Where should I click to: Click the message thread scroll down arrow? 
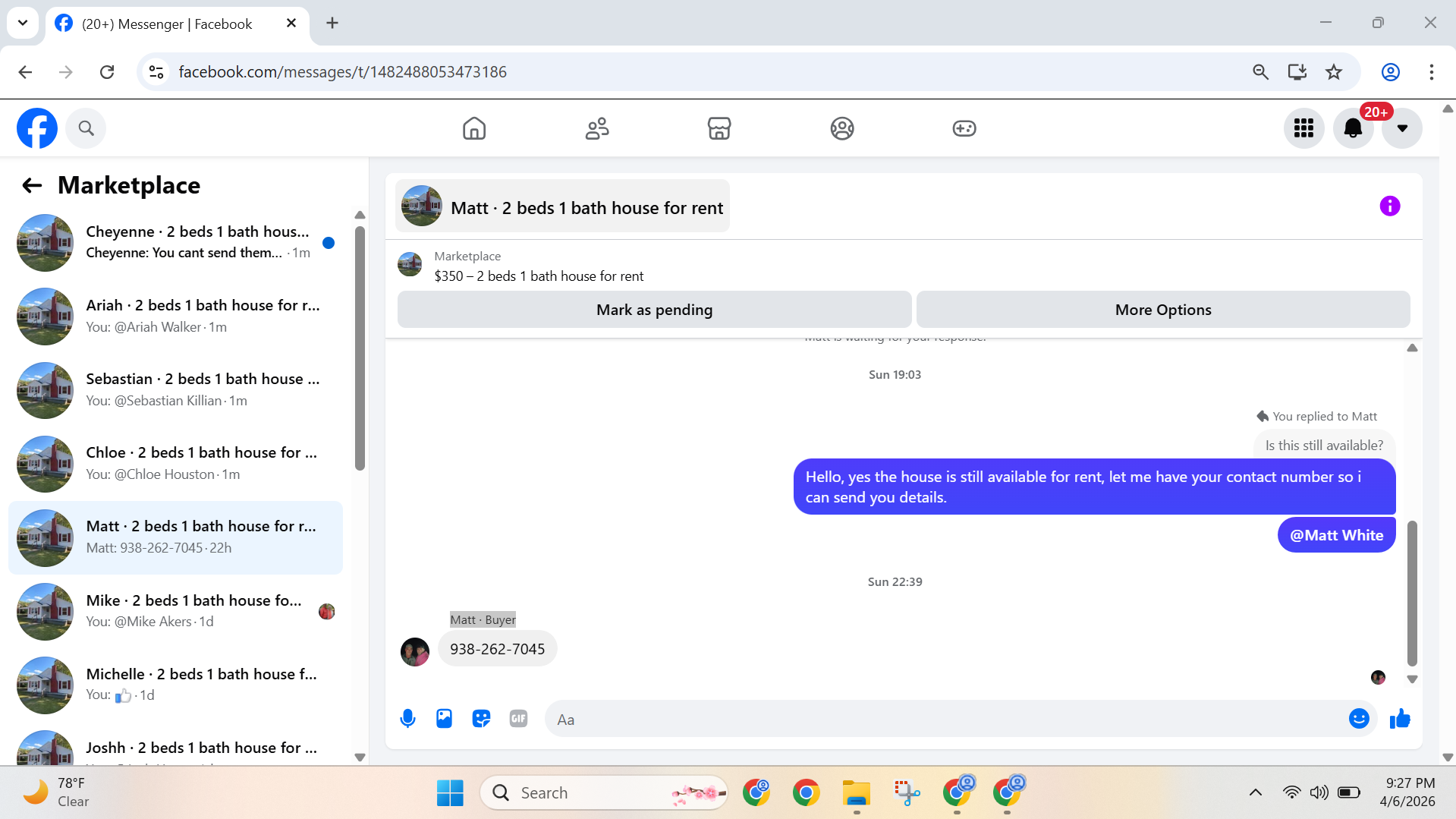[1412, 679]
